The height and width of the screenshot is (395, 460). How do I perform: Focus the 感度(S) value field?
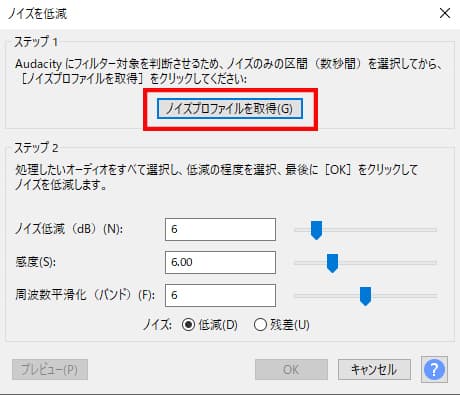220,262
